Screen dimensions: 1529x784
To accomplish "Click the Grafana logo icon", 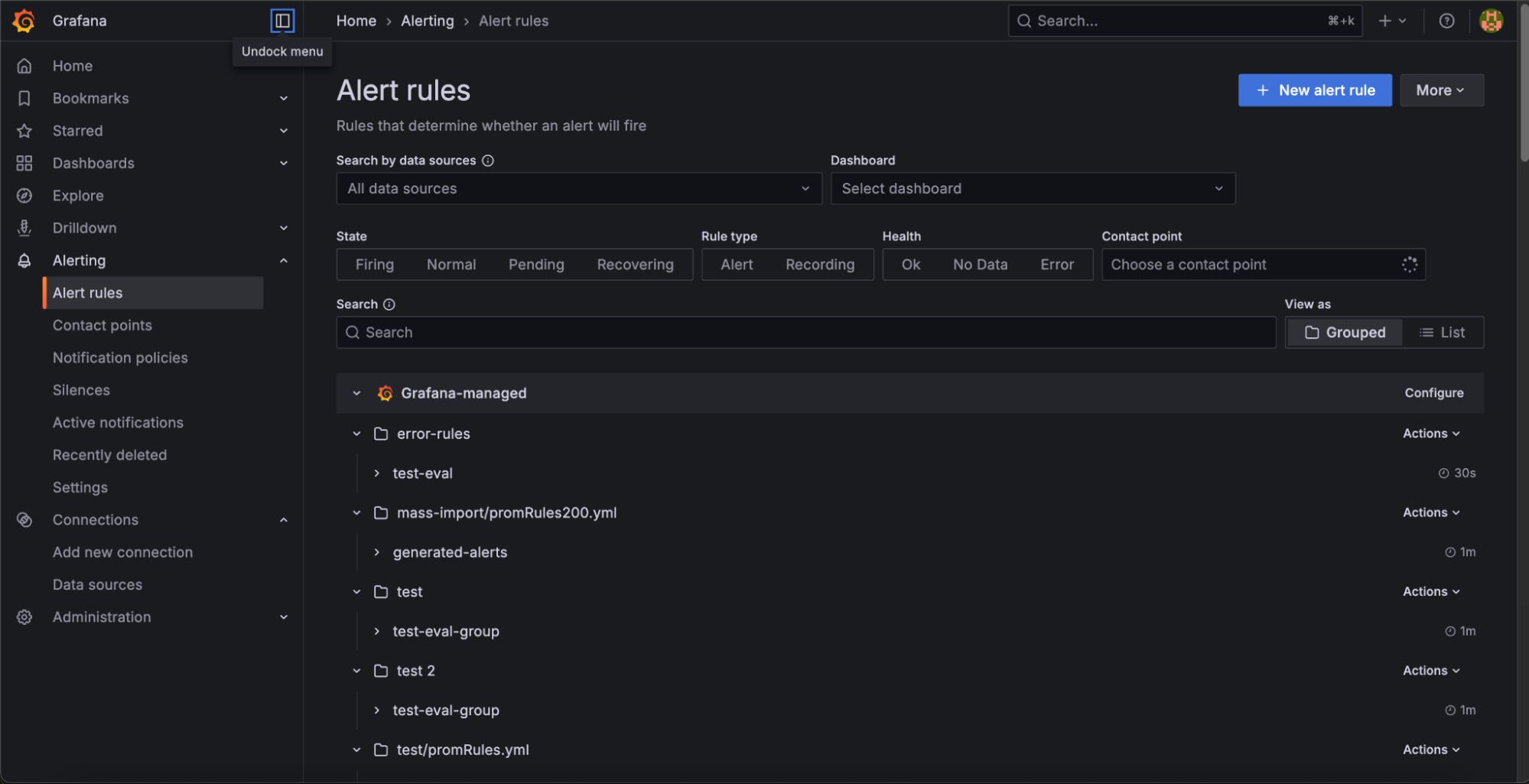I will [x=24, y=21].
